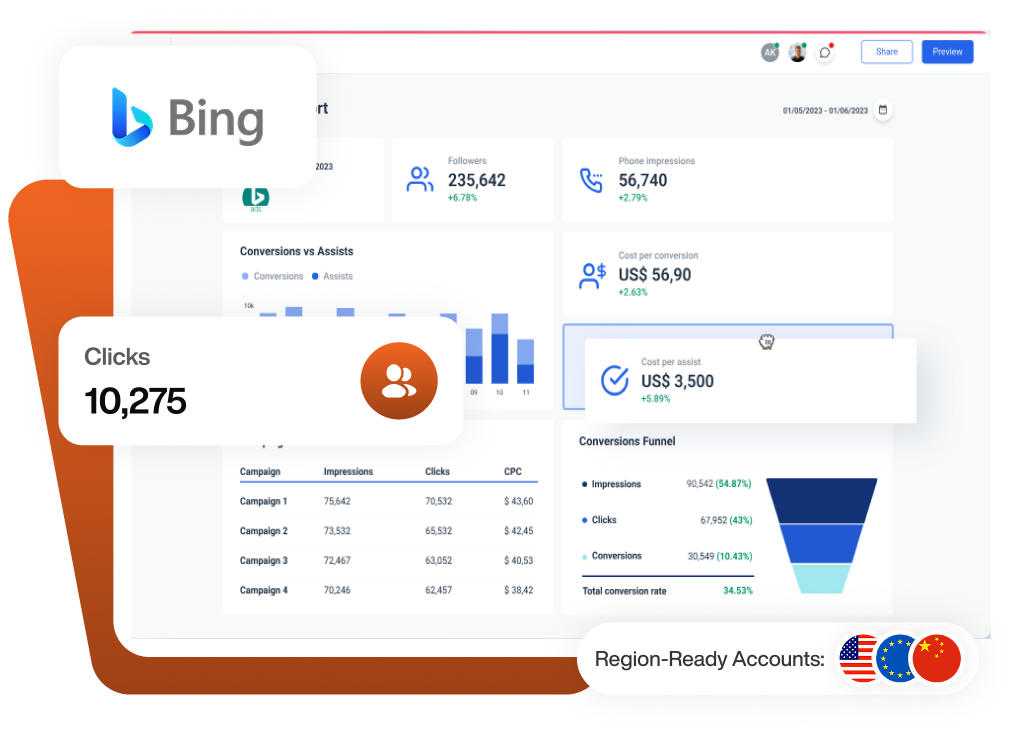The width and height of the screenshot is (1024, 740).
Task: Click the Cost per assist checkmark icon
Action: (x=614, y=380)
